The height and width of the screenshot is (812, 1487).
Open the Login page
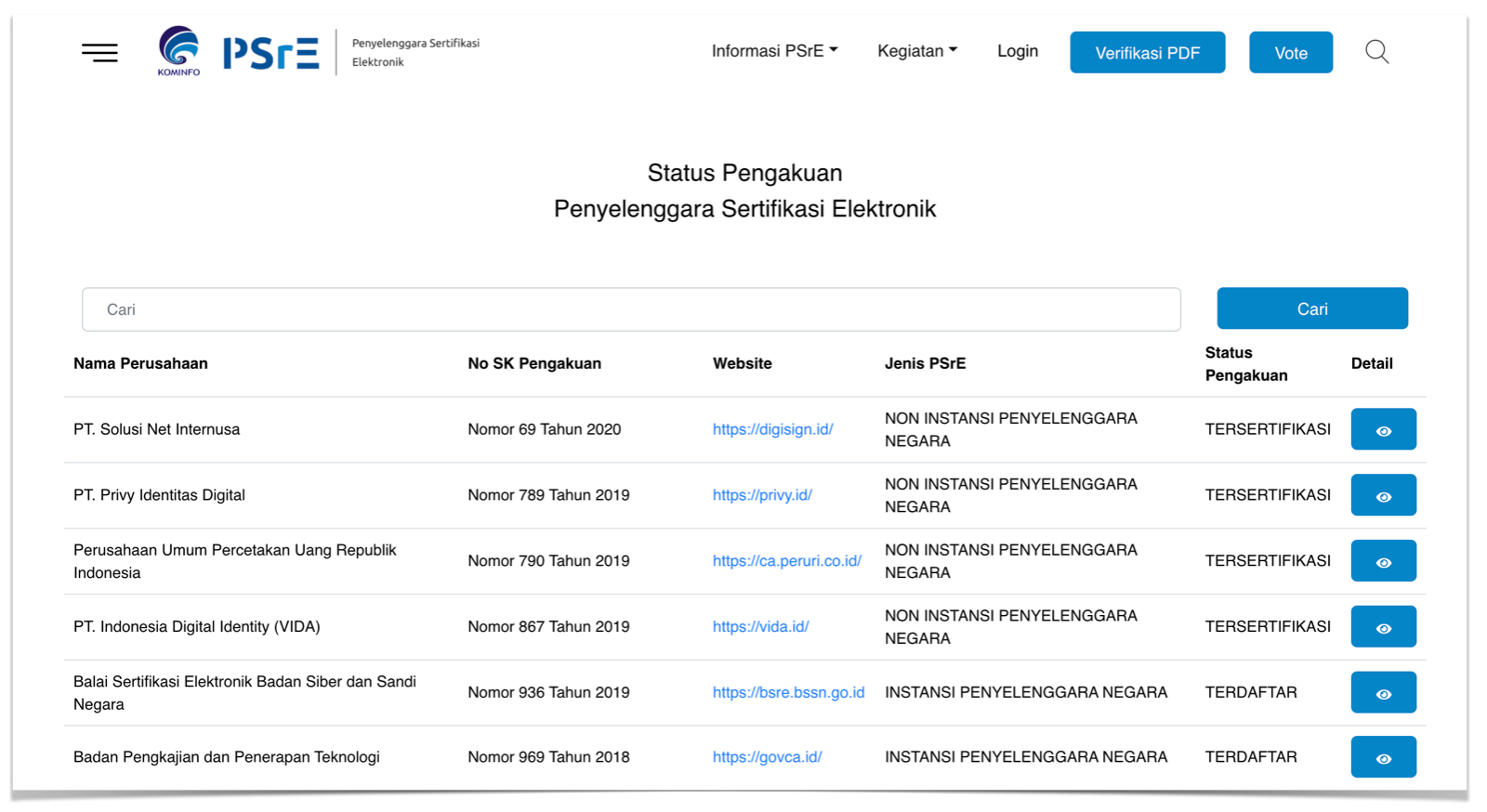[1018, 51]
